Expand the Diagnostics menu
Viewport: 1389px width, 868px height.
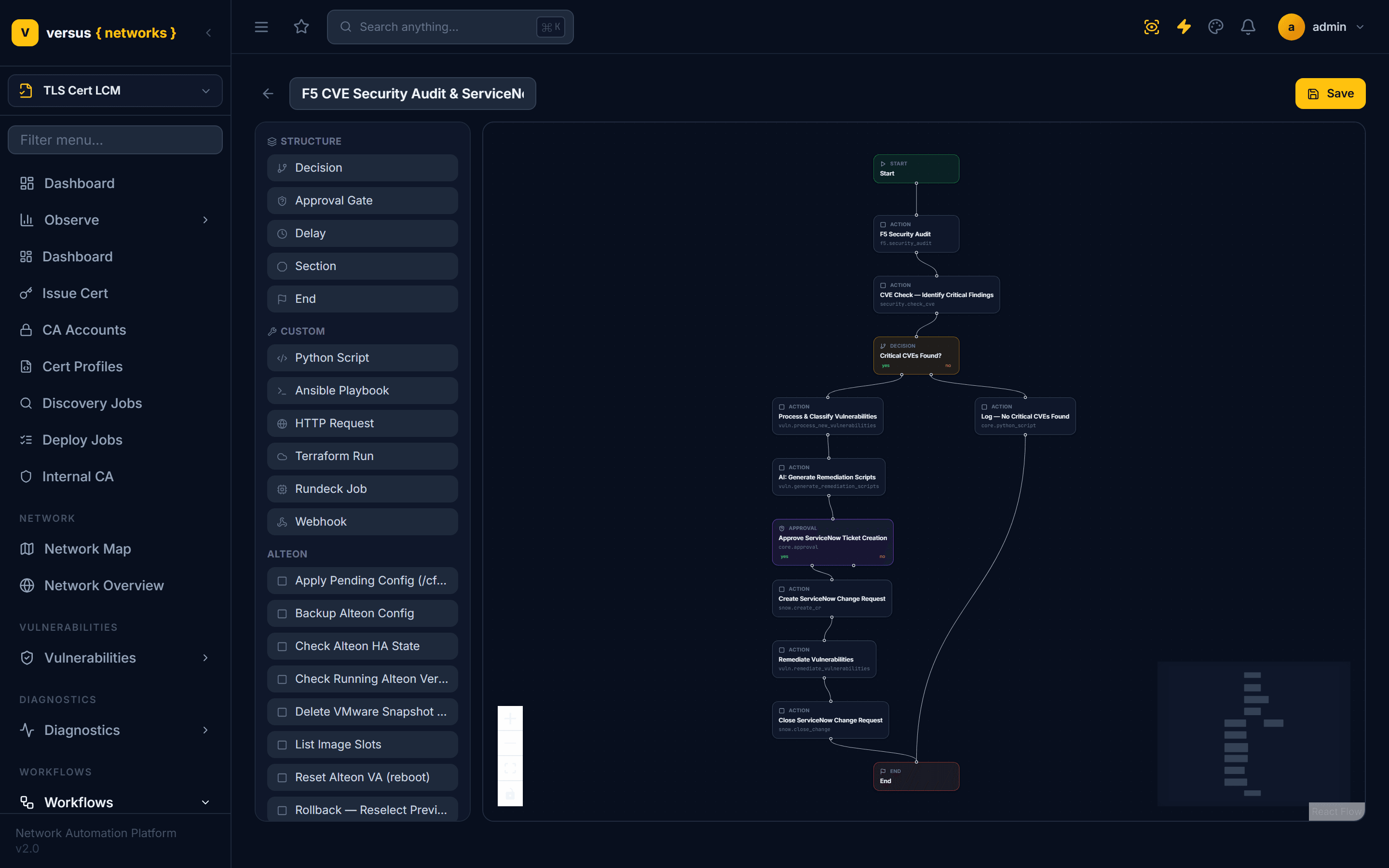tap(115, 730)
